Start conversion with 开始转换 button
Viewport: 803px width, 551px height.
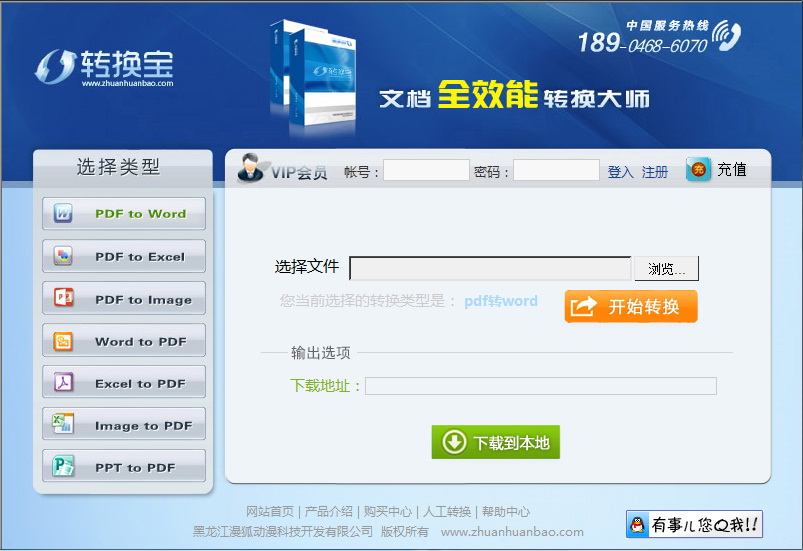pyautogui.click(x=631, y=306)
